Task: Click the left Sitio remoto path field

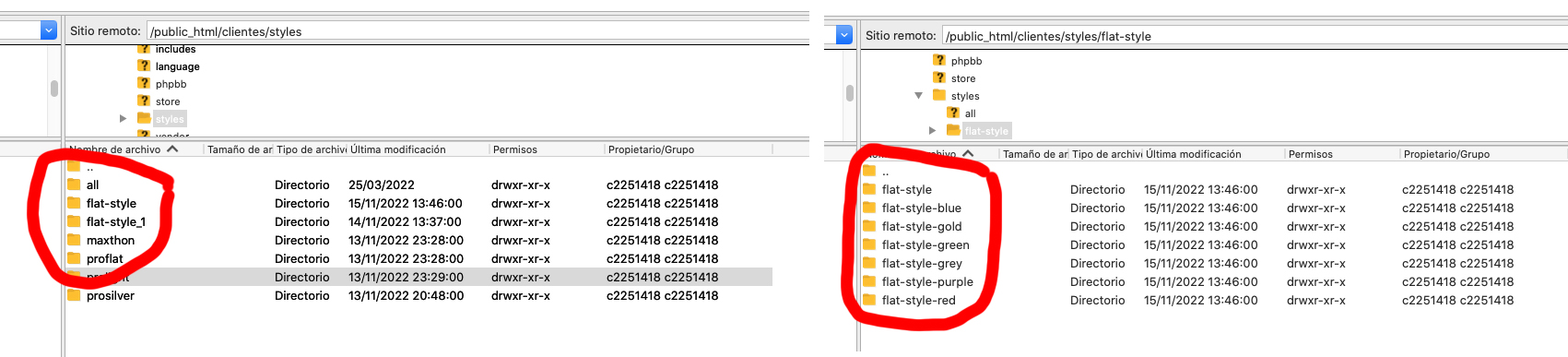Action: coord(477,31)
